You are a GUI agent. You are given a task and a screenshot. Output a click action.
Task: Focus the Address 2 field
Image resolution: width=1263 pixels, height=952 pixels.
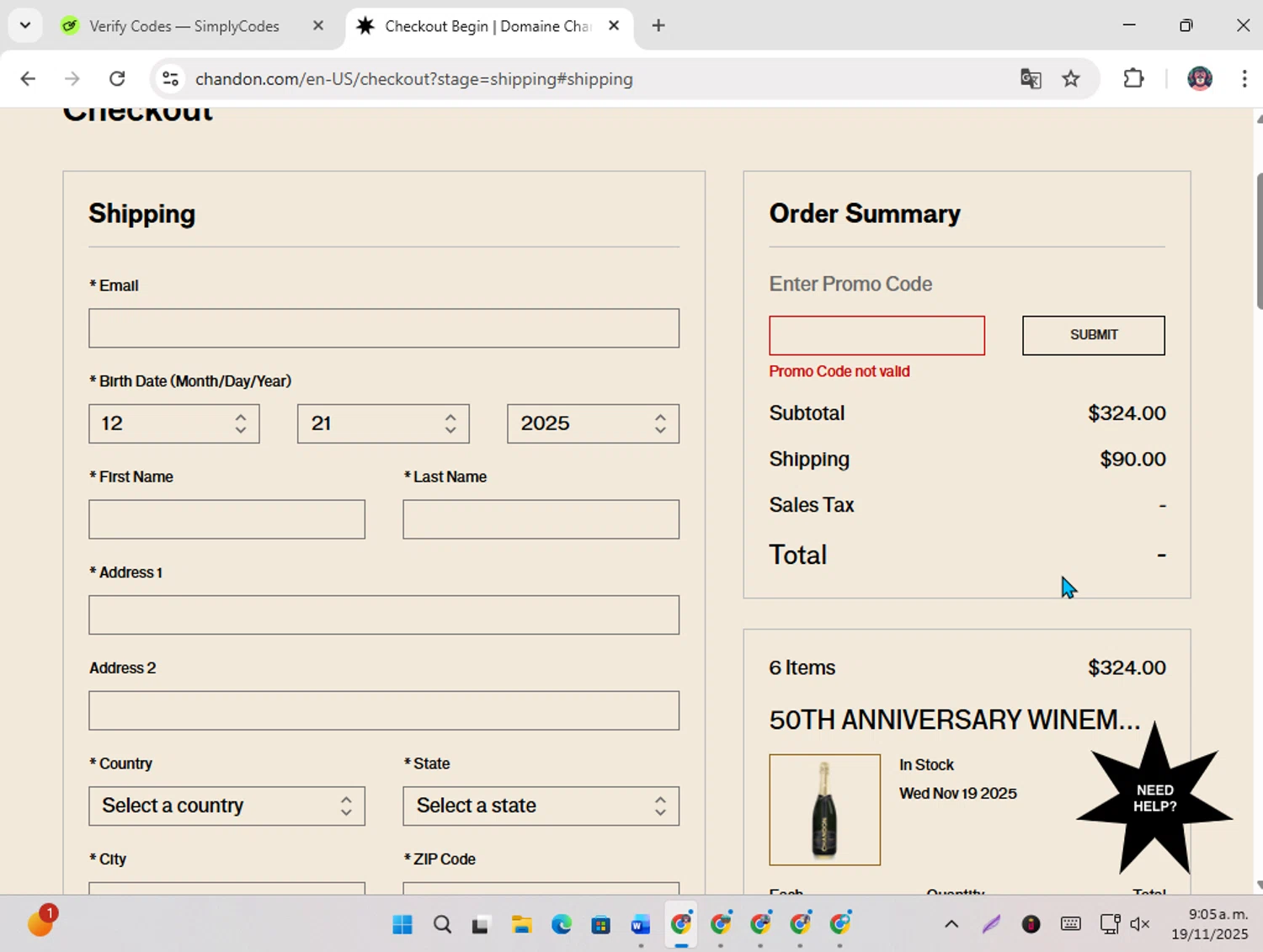click(x=384, y=710)
